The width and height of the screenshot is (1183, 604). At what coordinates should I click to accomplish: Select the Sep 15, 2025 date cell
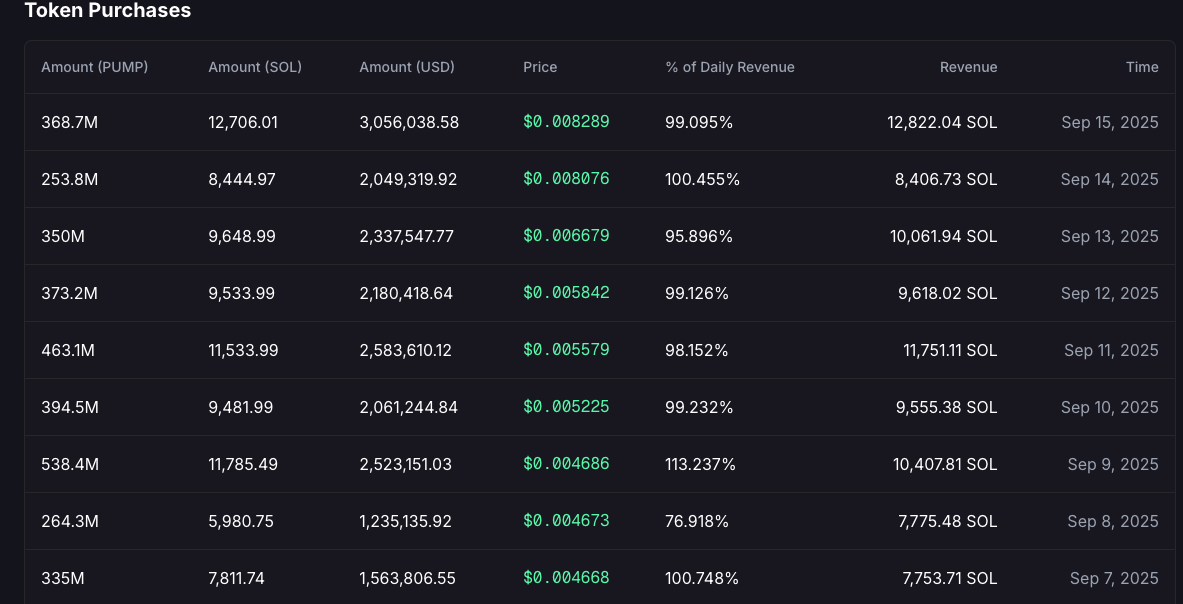coord(1109,122)
